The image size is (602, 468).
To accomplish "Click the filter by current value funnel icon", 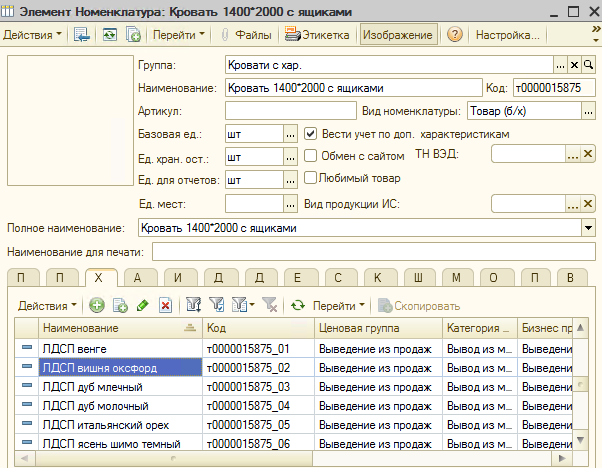I will (217, 306).
